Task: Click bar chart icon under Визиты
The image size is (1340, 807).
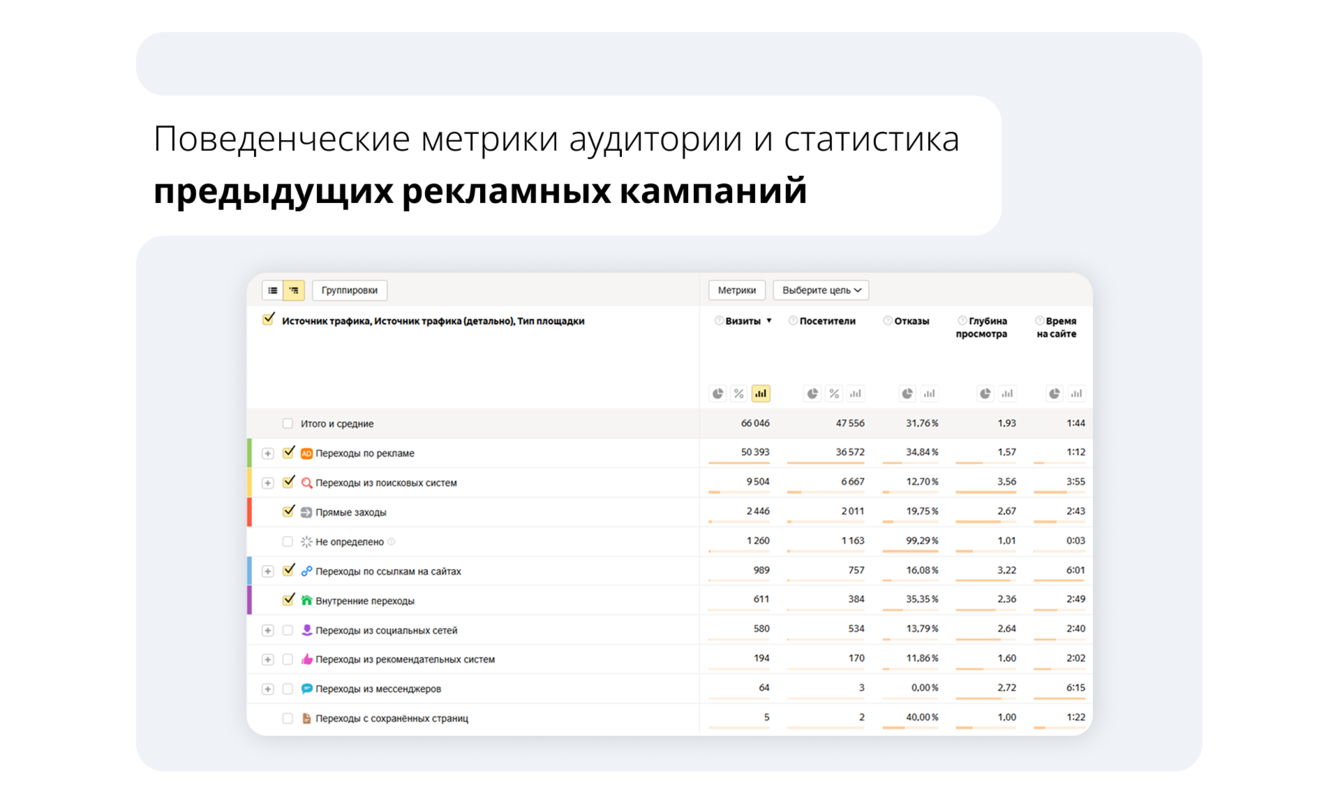Action: click(x=761, y=393)
